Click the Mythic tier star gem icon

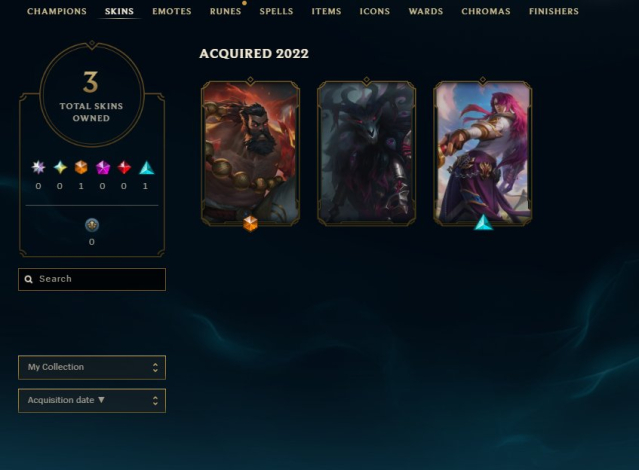pyautogui.click(x=60, y=167)
